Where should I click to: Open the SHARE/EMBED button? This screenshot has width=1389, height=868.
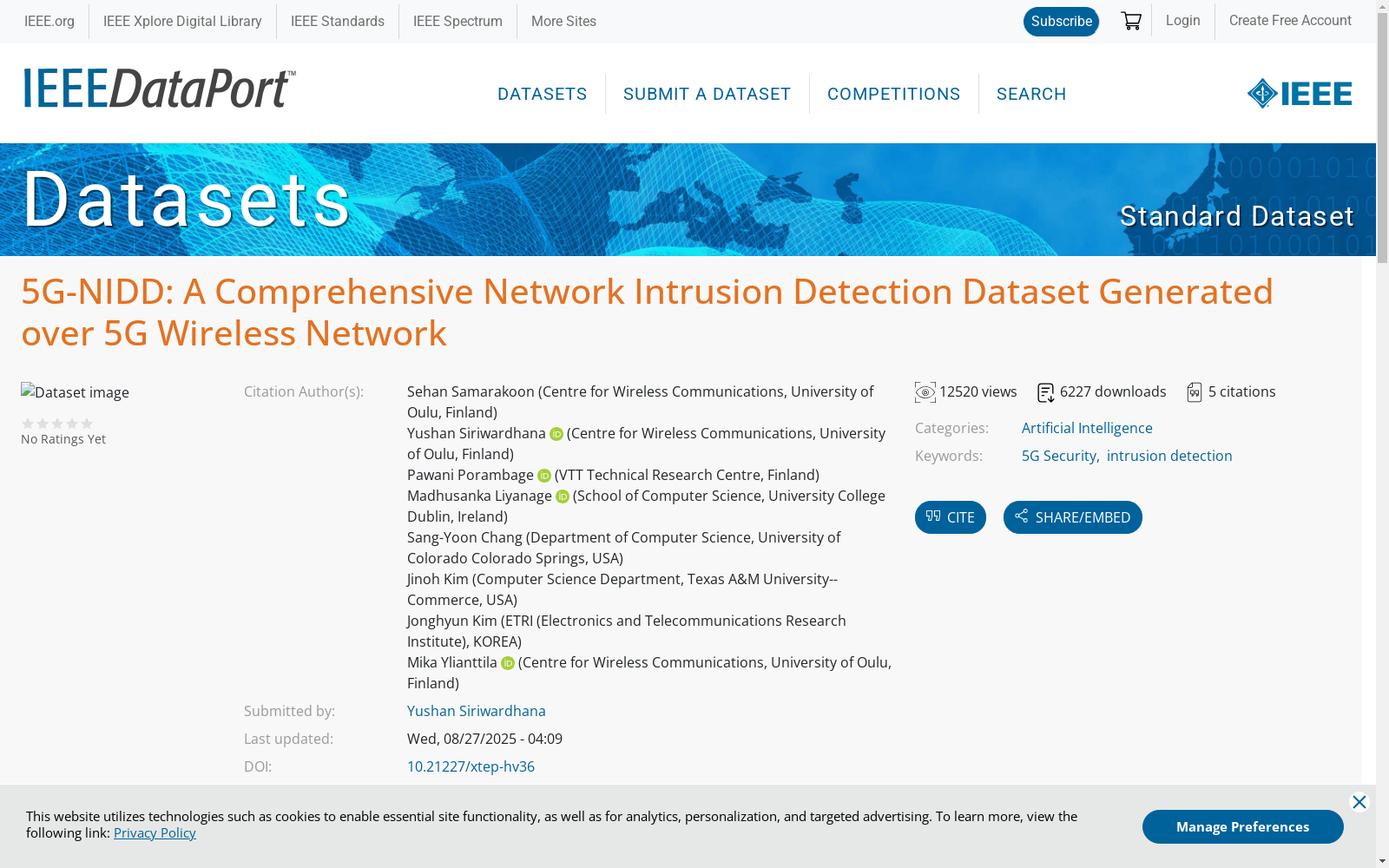[1073, 517]
